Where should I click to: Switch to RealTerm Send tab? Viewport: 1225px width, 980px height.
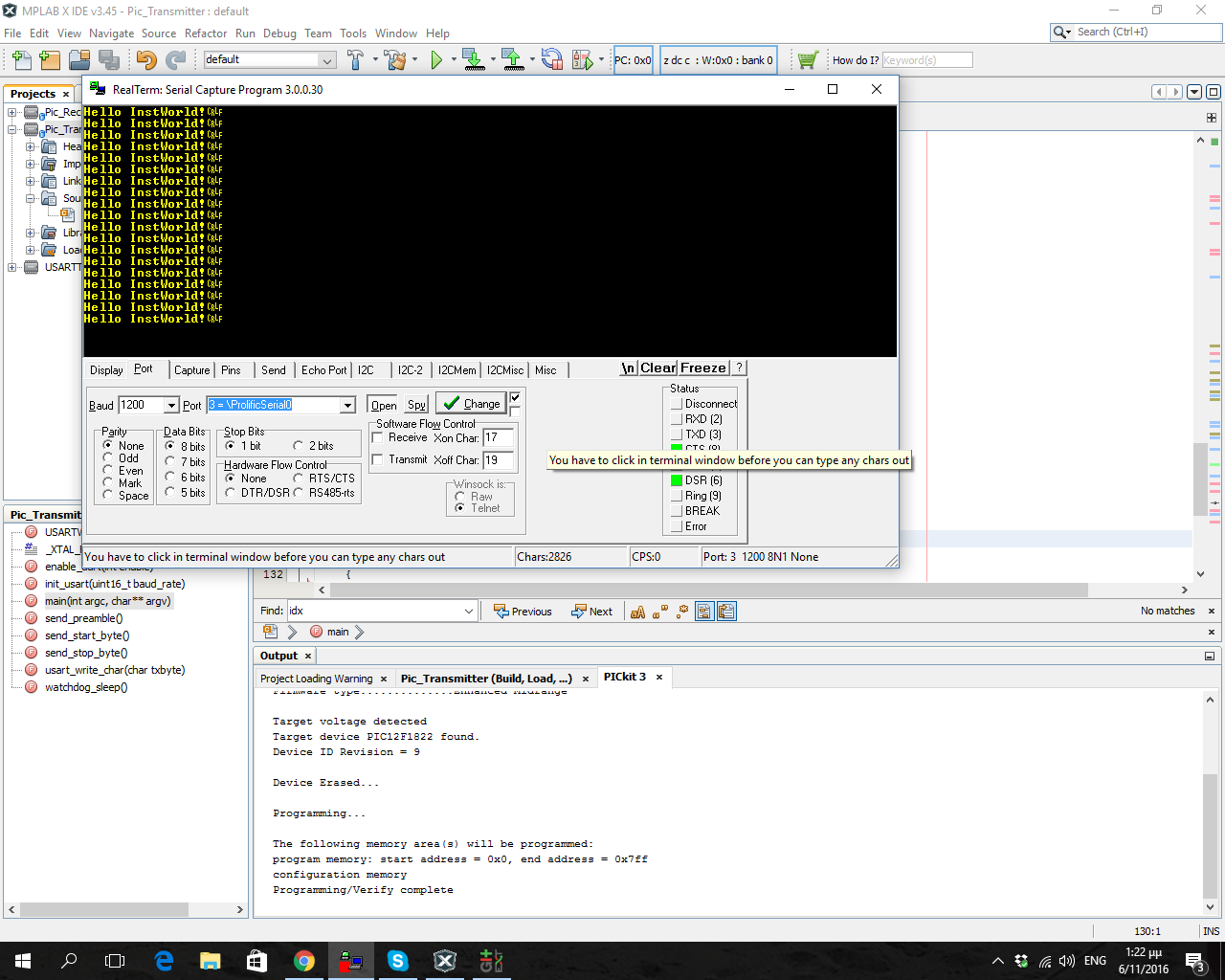[274, 370]
